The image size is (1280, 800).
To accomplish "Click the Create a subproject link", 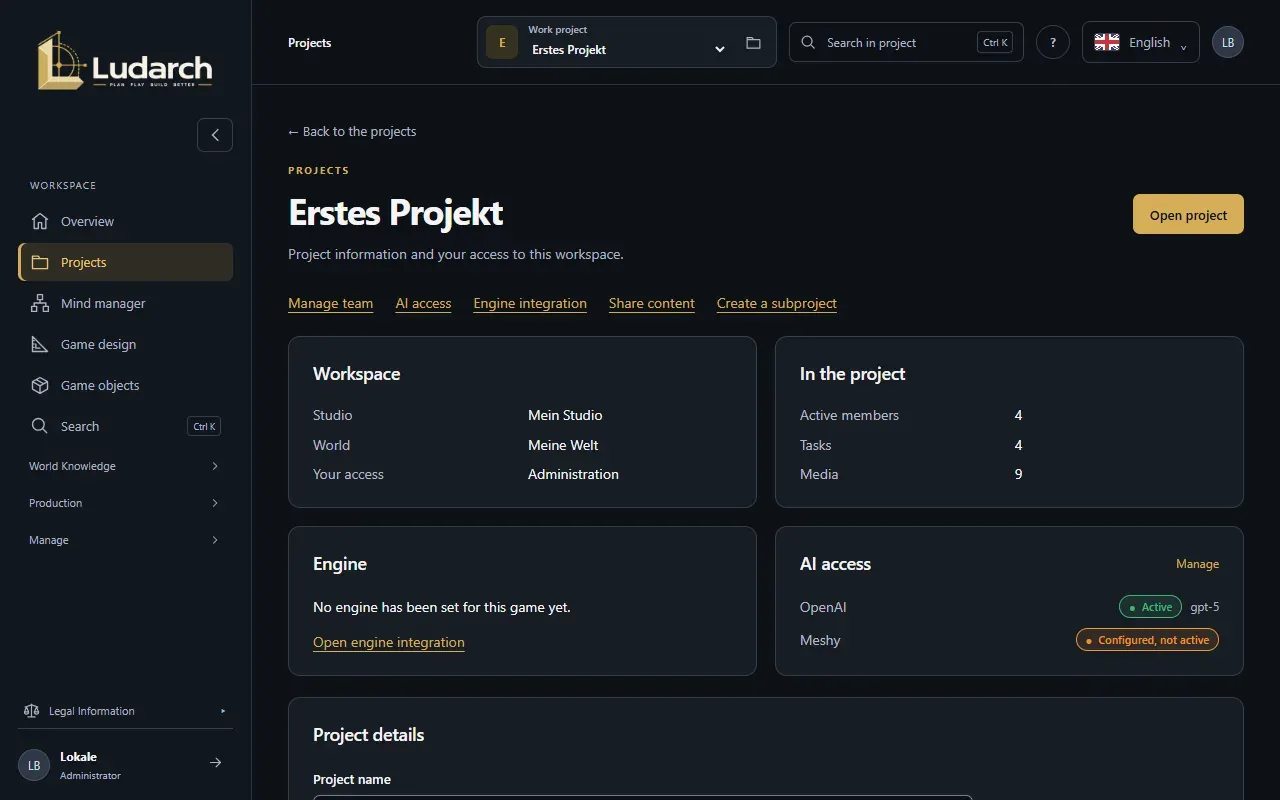I will [777, 303].
